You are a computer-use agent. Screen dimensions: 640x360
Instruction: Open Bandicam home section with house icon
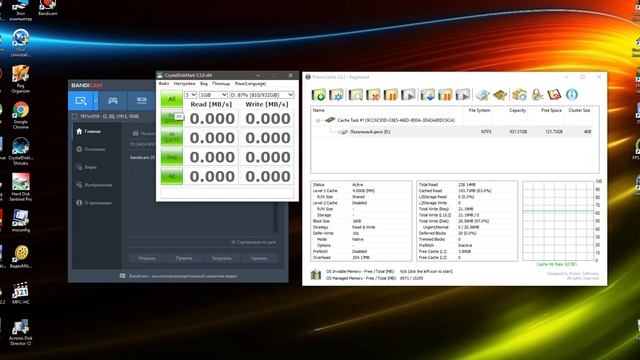(x=88, y=131)
